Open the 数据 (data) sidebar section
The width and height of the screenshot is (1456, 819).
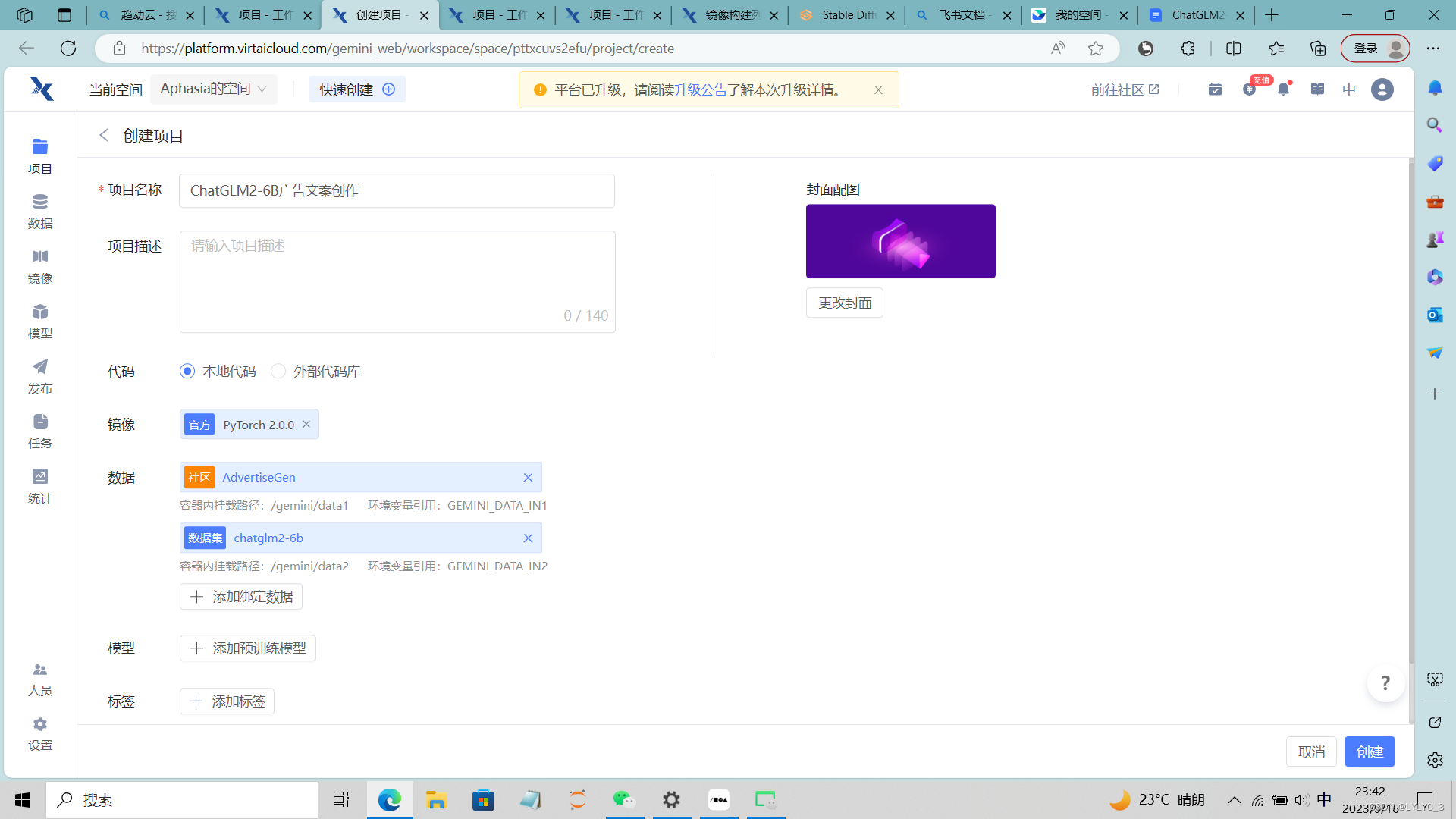(40, 212)
